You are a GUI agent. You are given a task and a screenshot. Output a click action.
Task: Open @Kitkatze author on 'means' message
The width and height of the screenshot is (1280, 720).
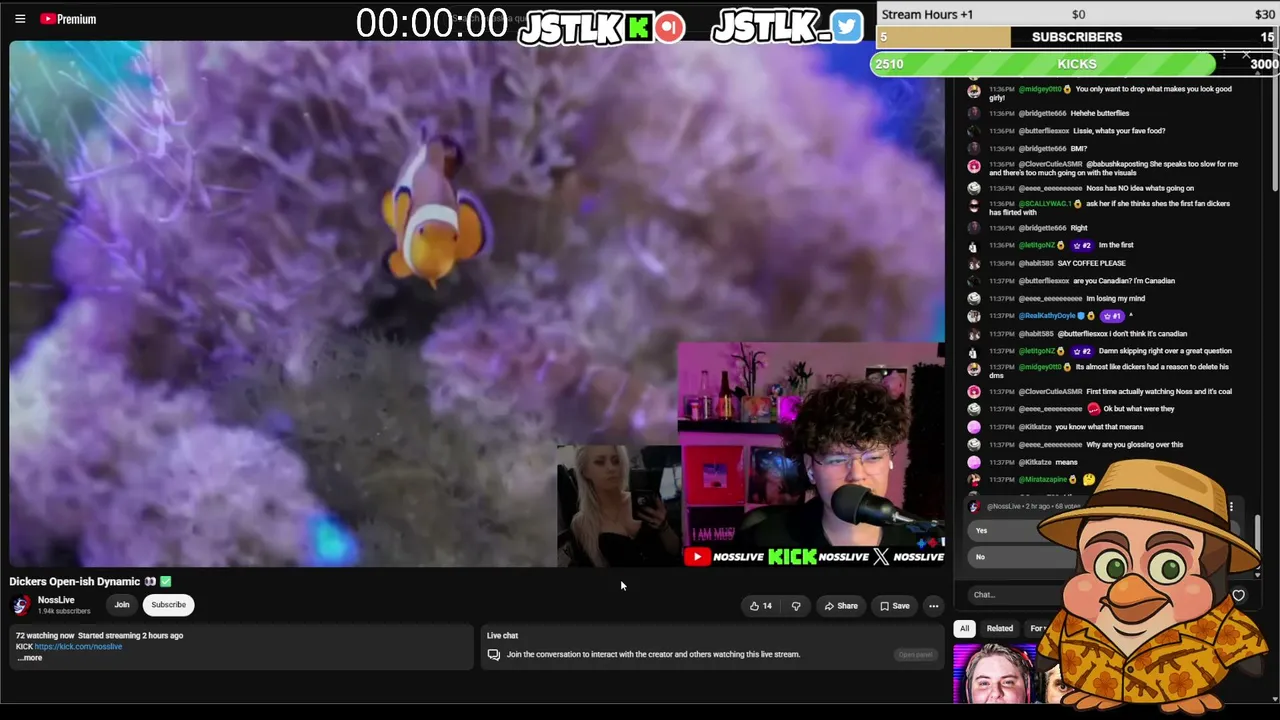(1035, 462)
